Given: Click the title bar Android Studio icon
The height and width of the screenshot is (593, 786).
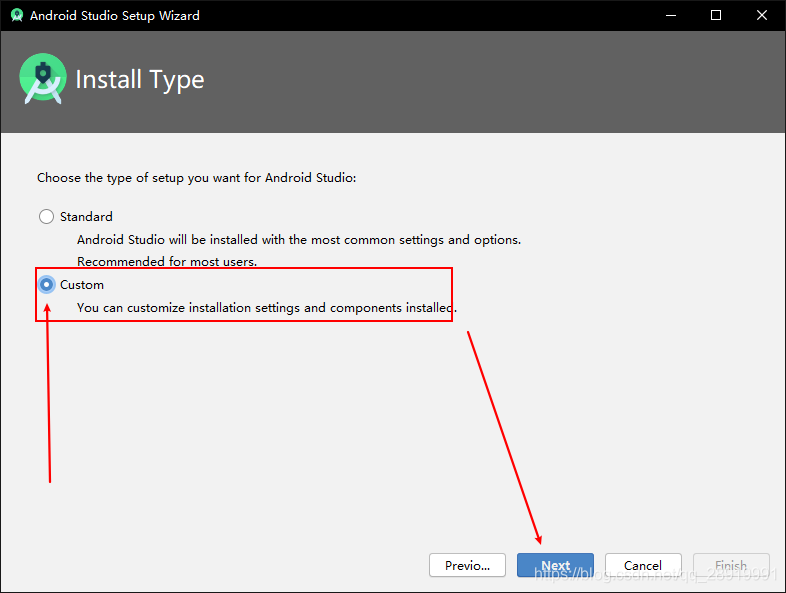Looking at the screenshot, I should (17, 15).
